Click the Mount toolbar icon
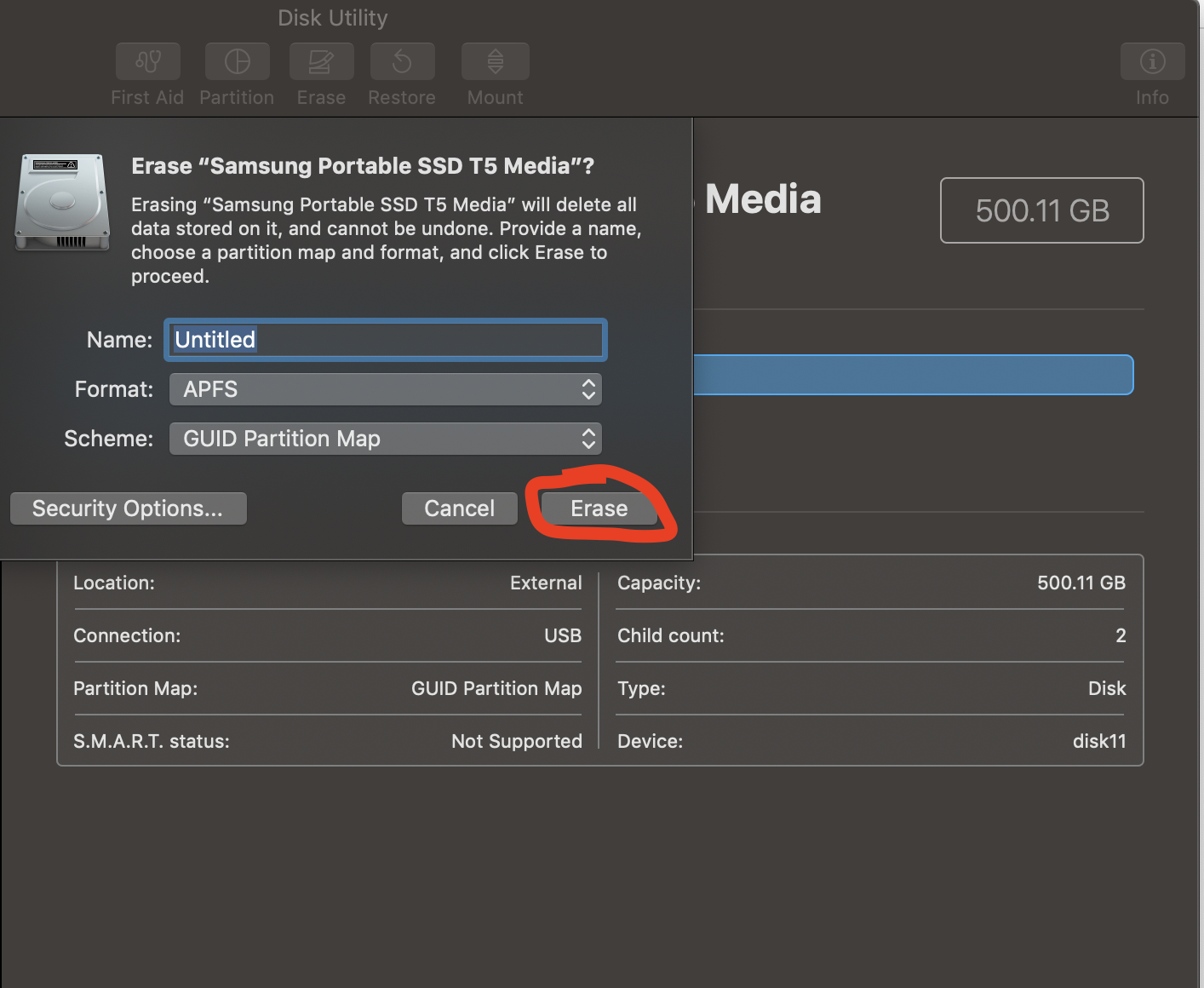Viewport: 1204px width, 988px height. pos(494,61)
